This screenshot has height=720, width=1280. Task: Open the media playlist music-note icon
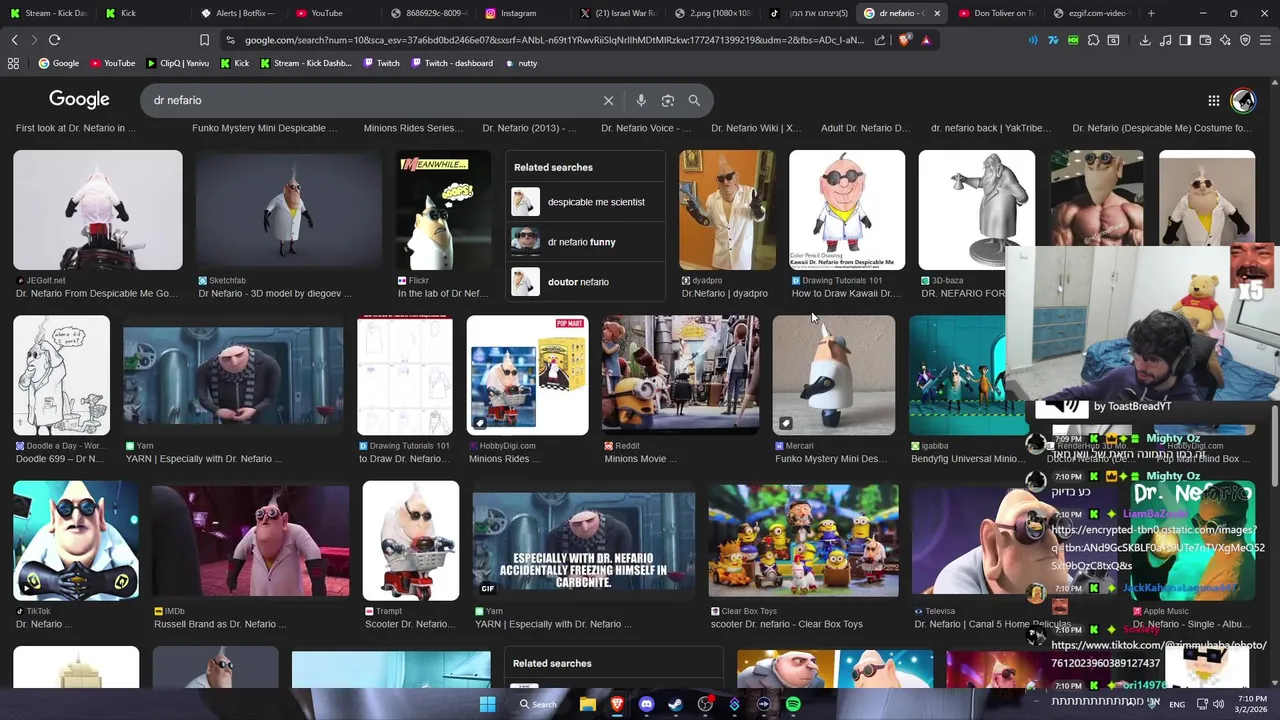(1165, 40)
